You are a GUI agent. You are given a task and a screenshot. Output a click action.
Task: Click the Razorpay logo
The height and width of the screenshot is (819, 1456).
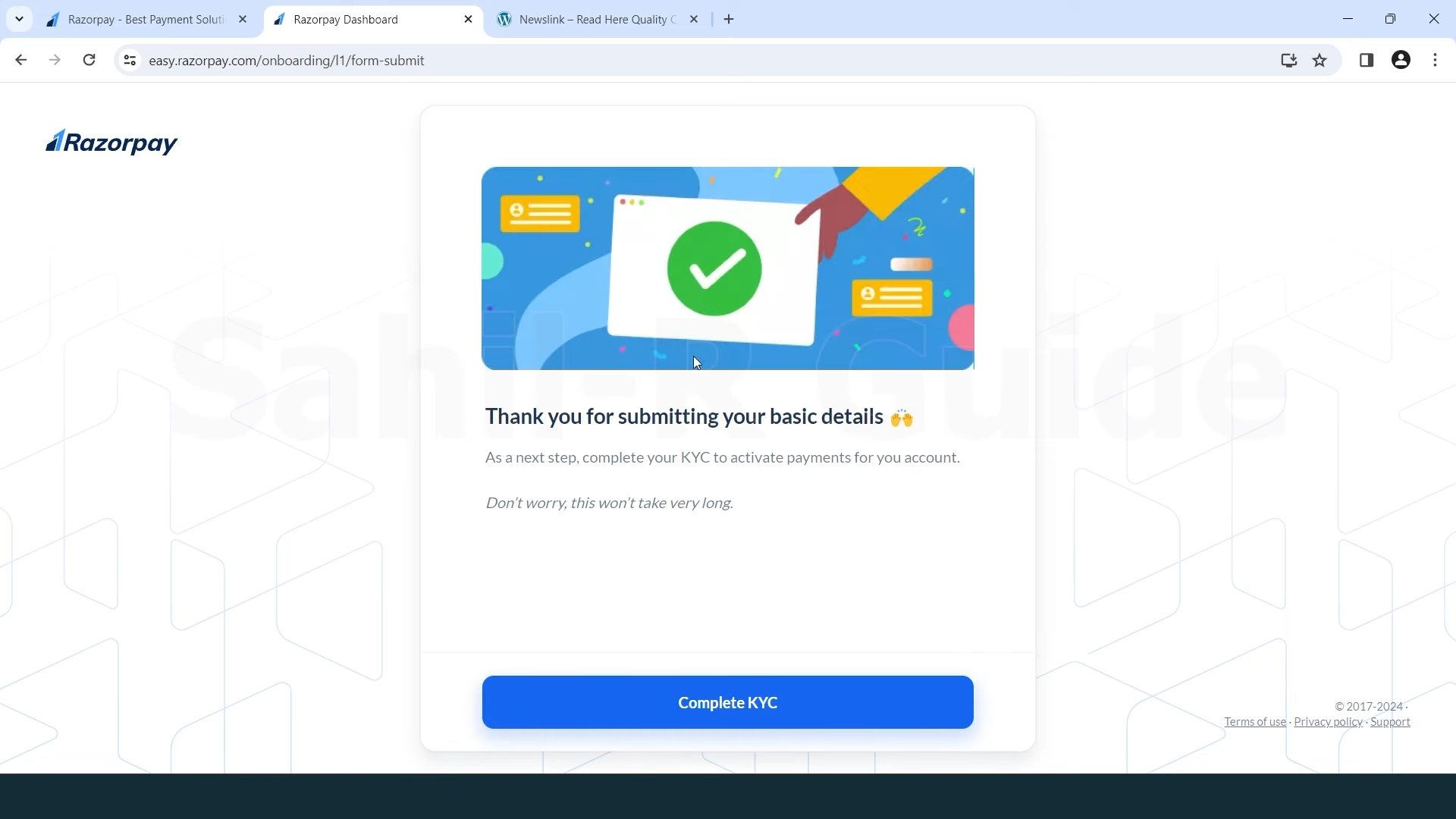[x=111, y=142]
